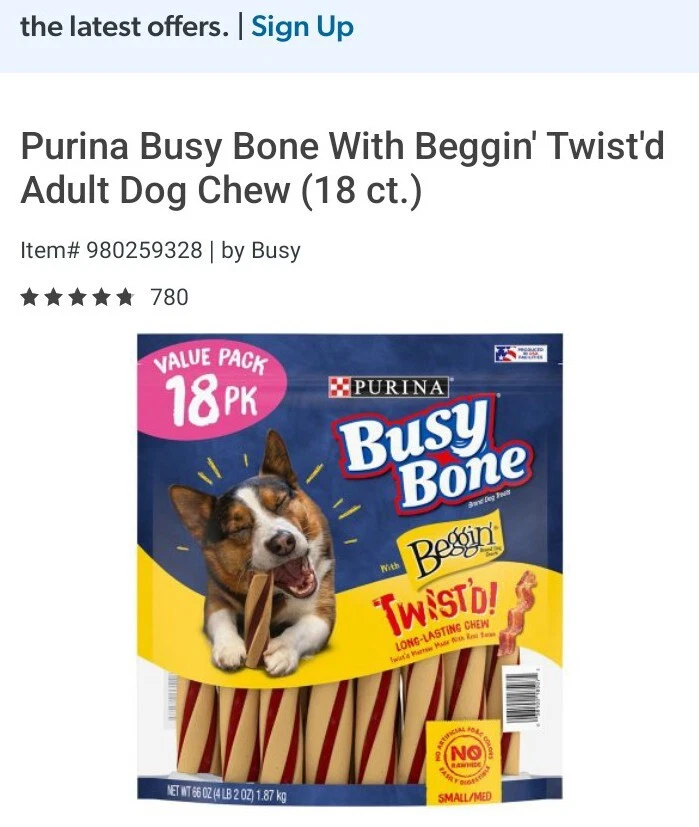699x827 pixels.
Task: Click the Twist'd! red text graphic
Action: coord(434,605)
